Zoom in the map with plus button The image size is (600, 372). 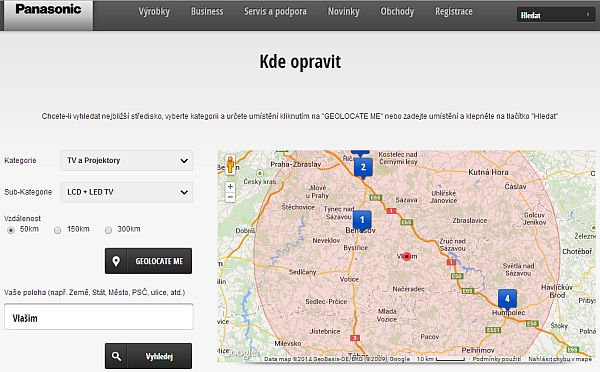(230, 187)
